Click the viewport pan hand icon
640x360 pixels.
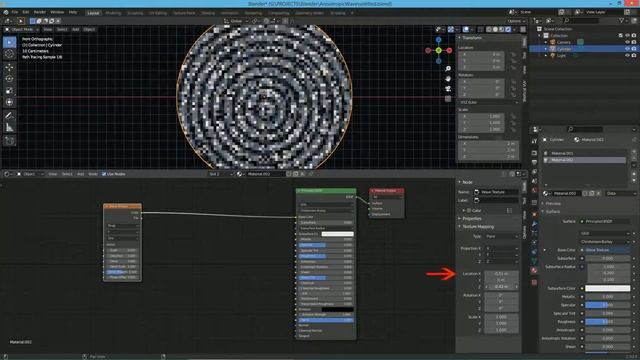point(448,78)
